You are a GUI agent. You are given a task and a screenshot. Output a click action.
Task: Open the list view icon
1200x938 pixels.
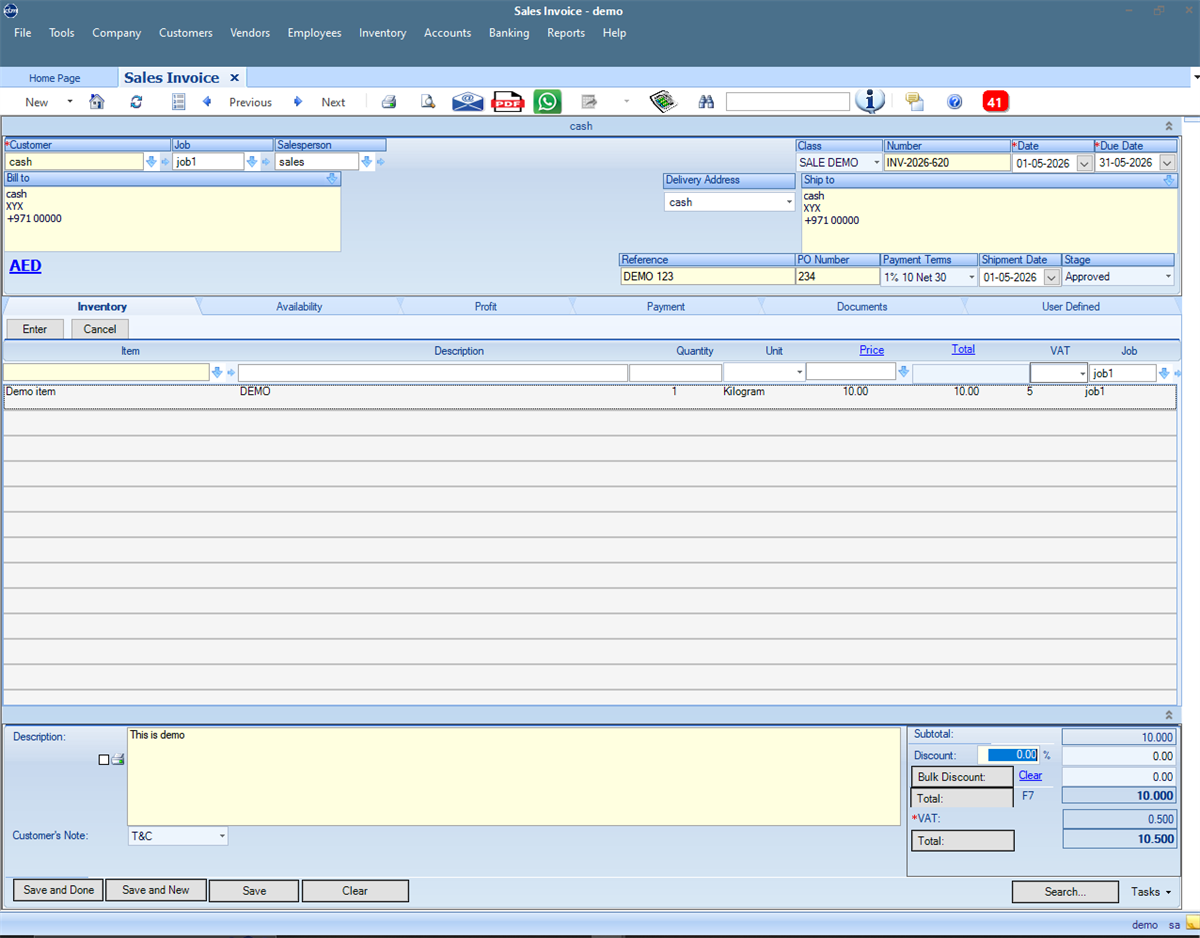click(x=179, y=102)
